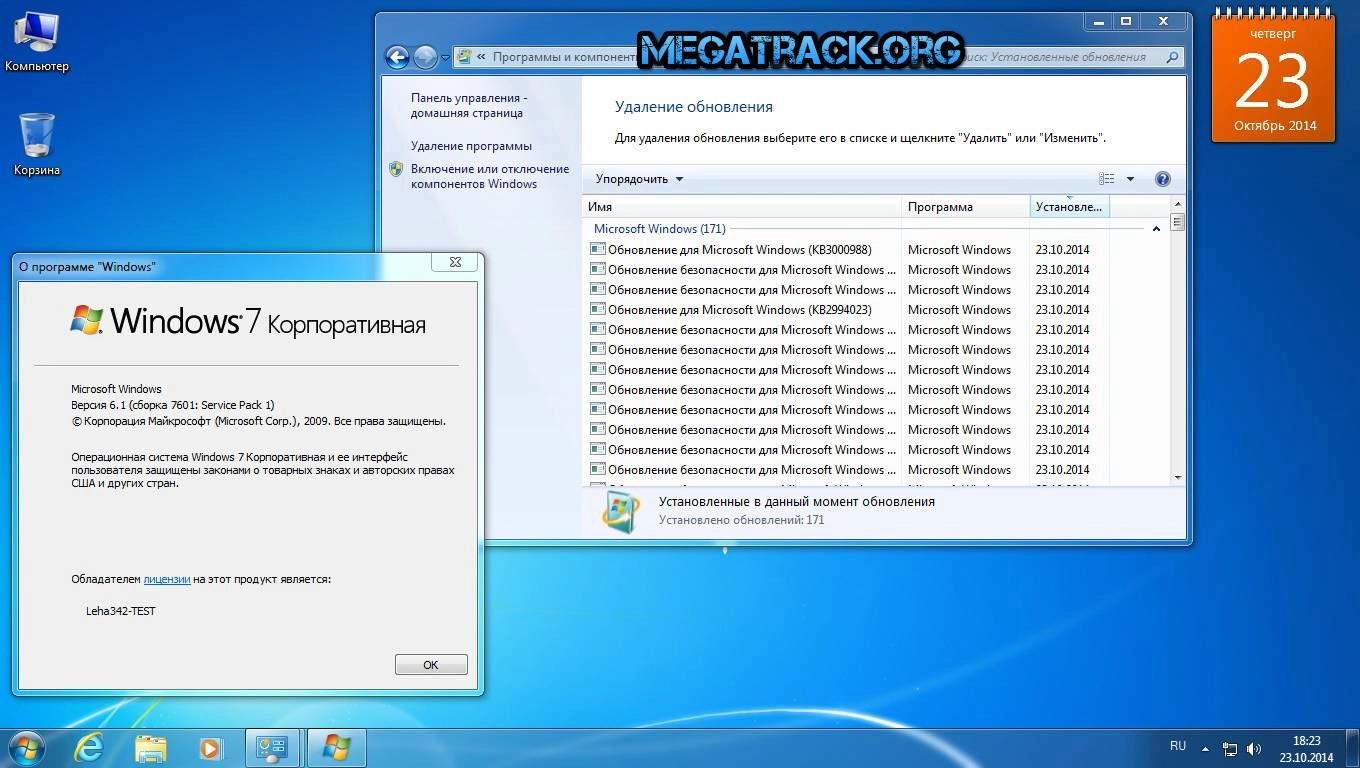Viewport: 1360px width, 768px height.
Task: Click the Установлено обновлений: 171 text
Action: 741,520
